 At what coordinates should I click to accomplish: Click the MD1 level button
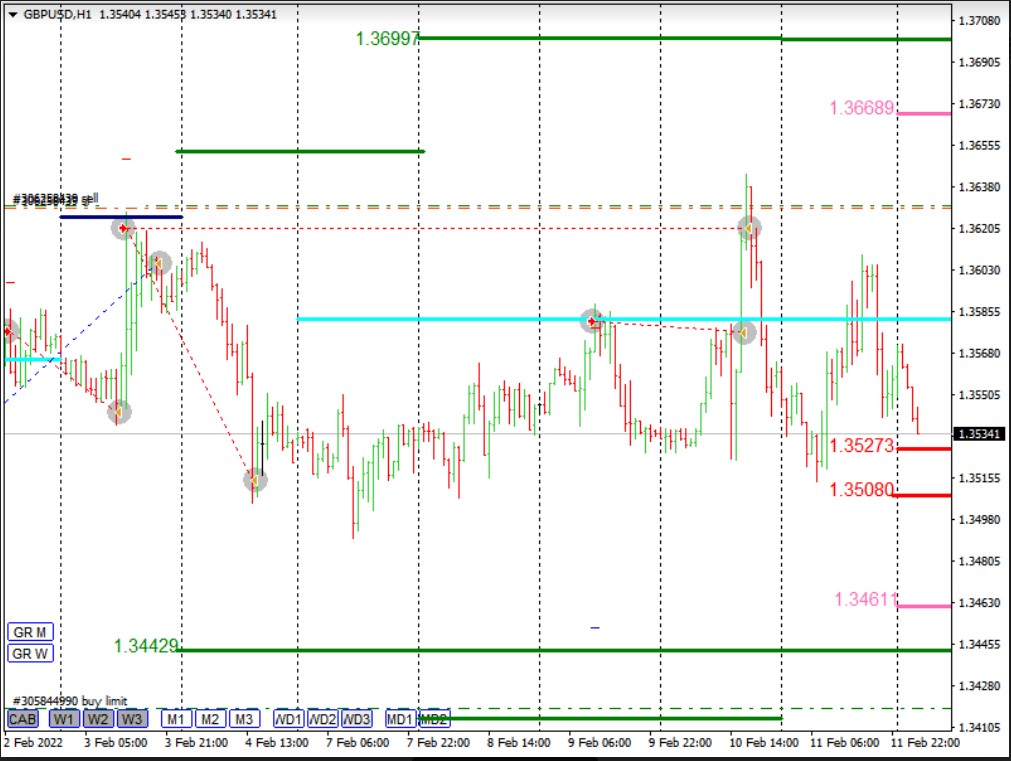pyautogui.click(x=399, y=719)
